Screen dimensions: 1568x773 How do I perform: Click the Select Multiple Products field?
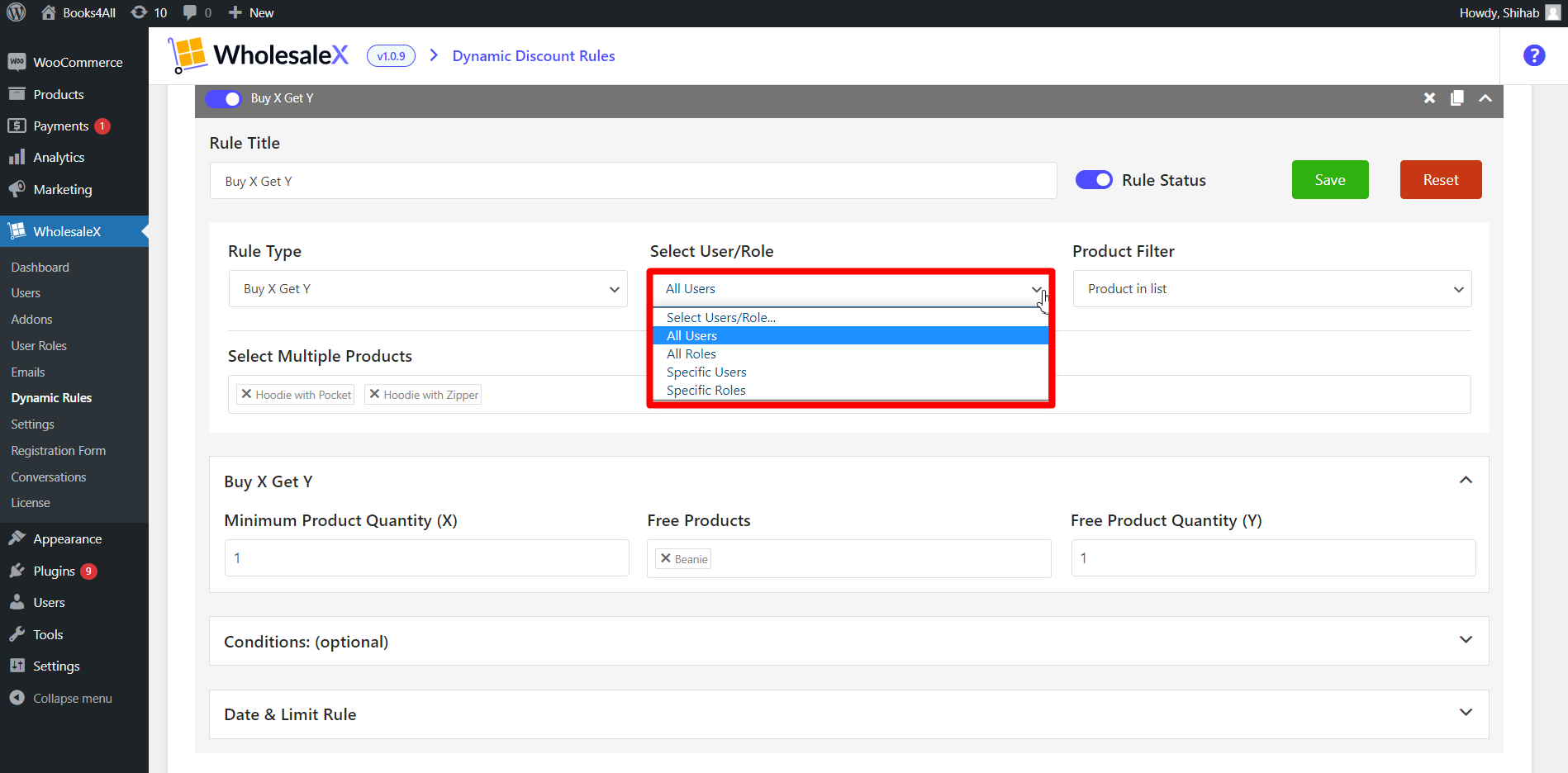coord(849,394)
